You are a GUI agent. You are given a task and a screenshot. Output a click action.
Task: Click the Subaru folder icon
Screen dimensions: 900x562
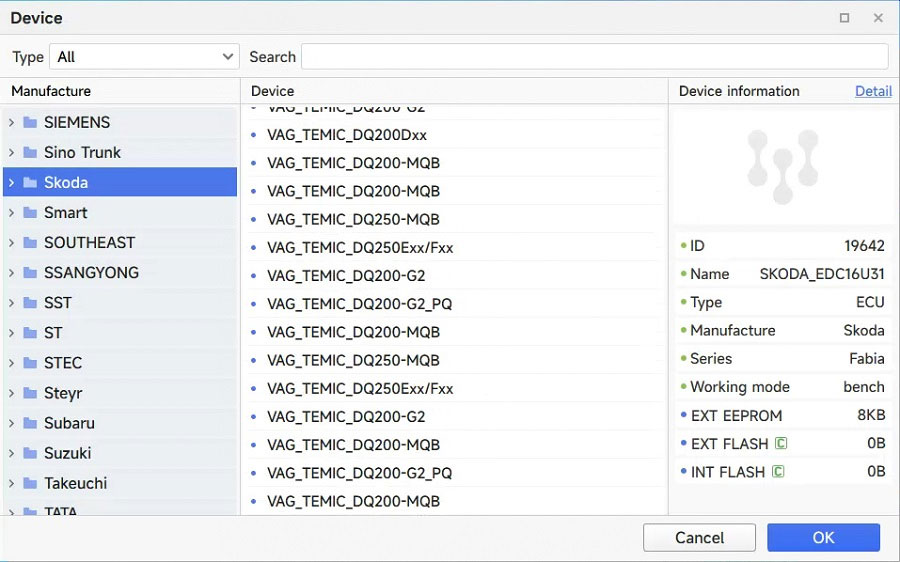(30, 424)
